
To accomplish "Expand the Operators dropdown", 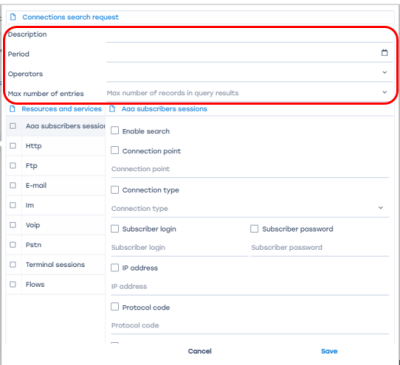I will (x=385, y=72).
